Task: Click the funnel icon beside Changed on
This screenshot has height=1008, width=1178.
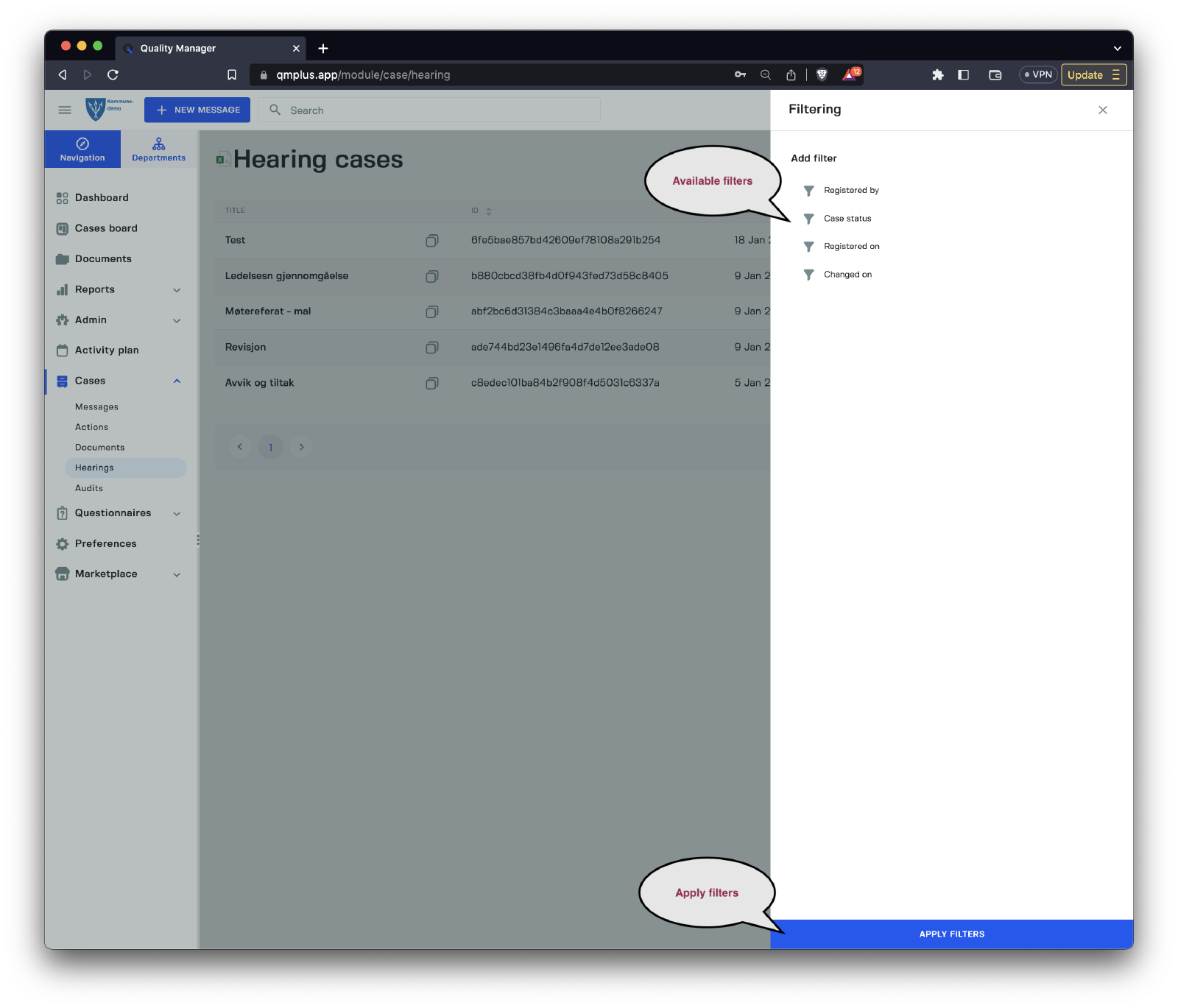Action: pos(808,275)
